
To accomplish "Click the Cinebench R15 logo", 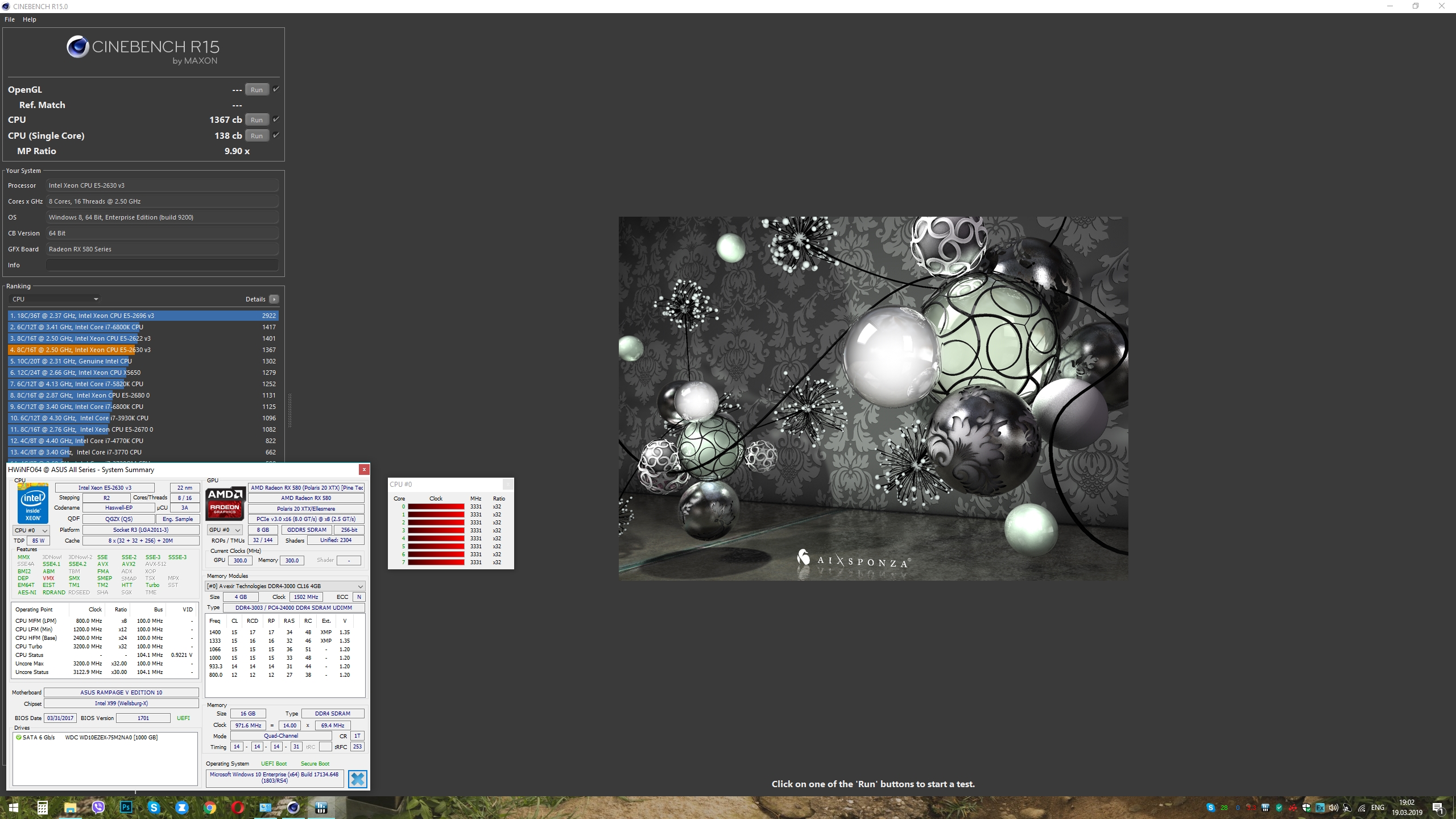I will (143, 50).
